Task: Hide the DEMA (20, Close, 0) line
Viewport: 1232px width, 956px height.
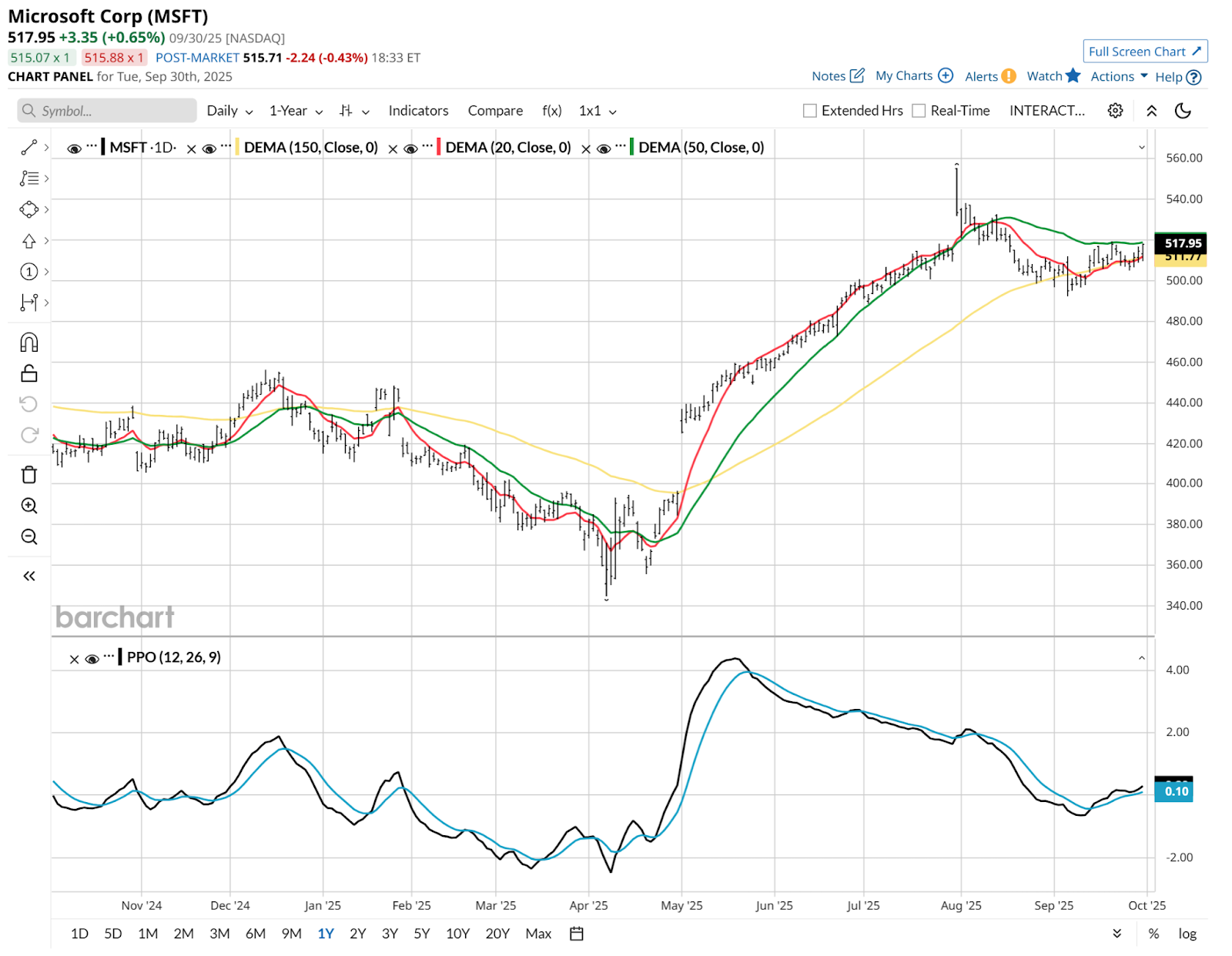Action: (410, 149)
